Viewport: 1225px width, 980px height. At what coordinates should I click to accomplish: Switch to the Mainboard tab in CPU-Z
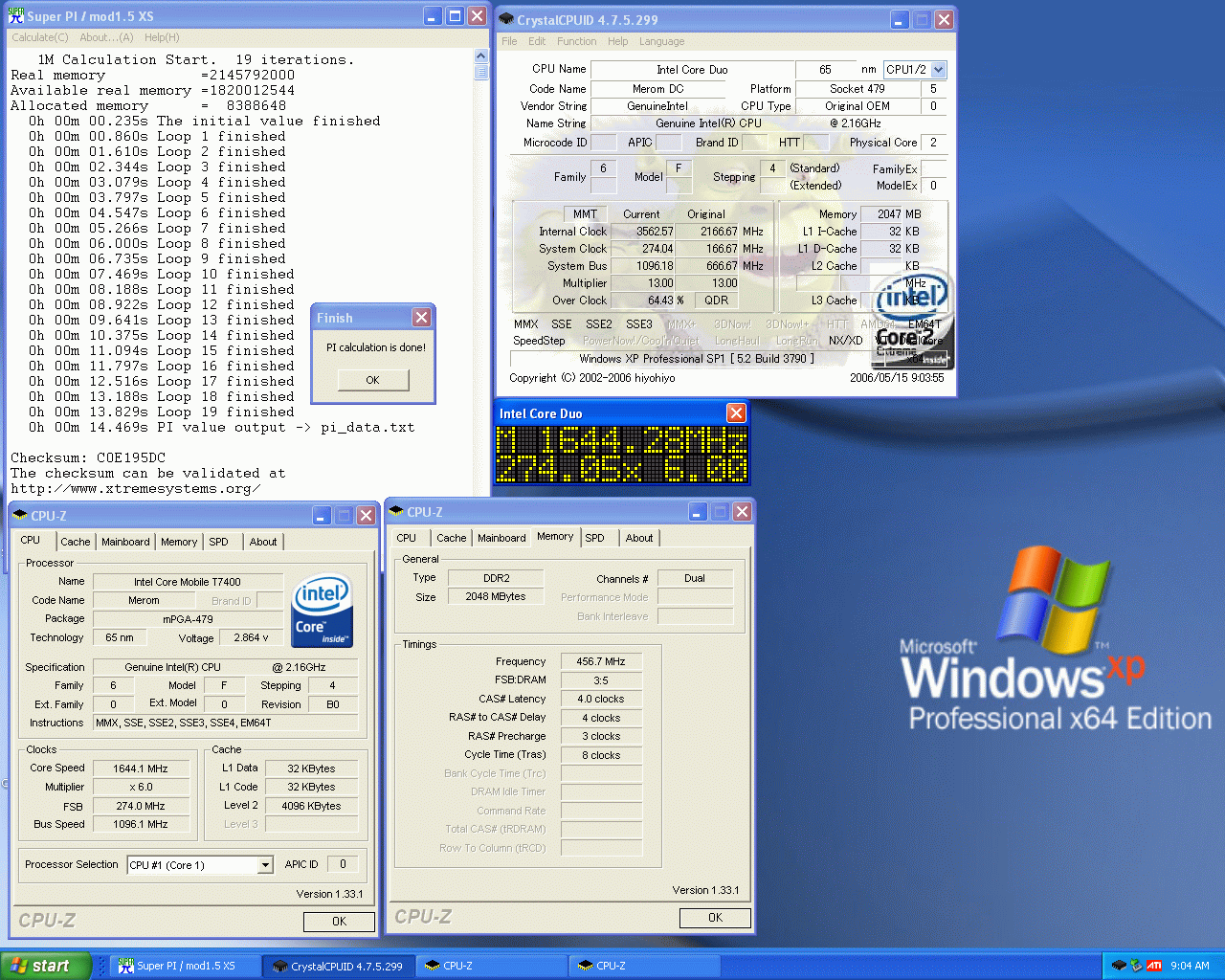[125, 542]
